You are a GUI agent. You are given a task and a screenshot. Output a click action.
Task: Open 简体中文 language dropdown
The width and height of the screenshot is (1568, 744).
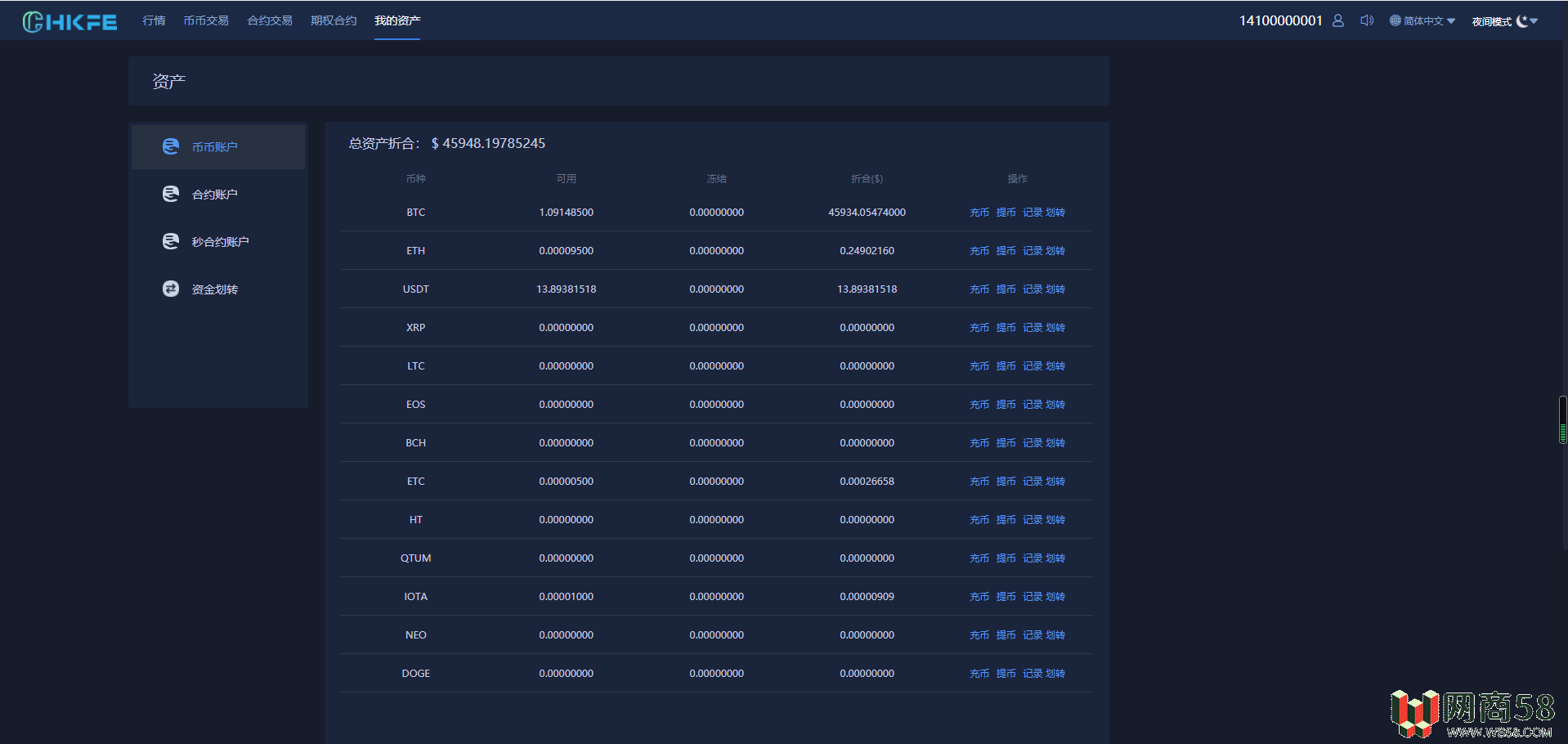click(x=1422, y=21)
